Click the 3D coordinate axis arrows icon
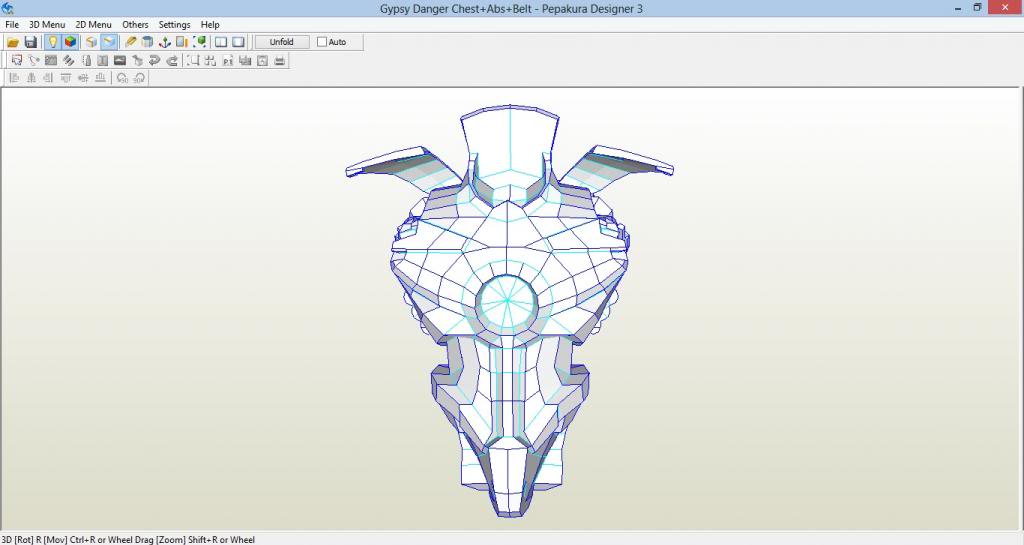Screen dimensions: 1024x545 point(165,42)
